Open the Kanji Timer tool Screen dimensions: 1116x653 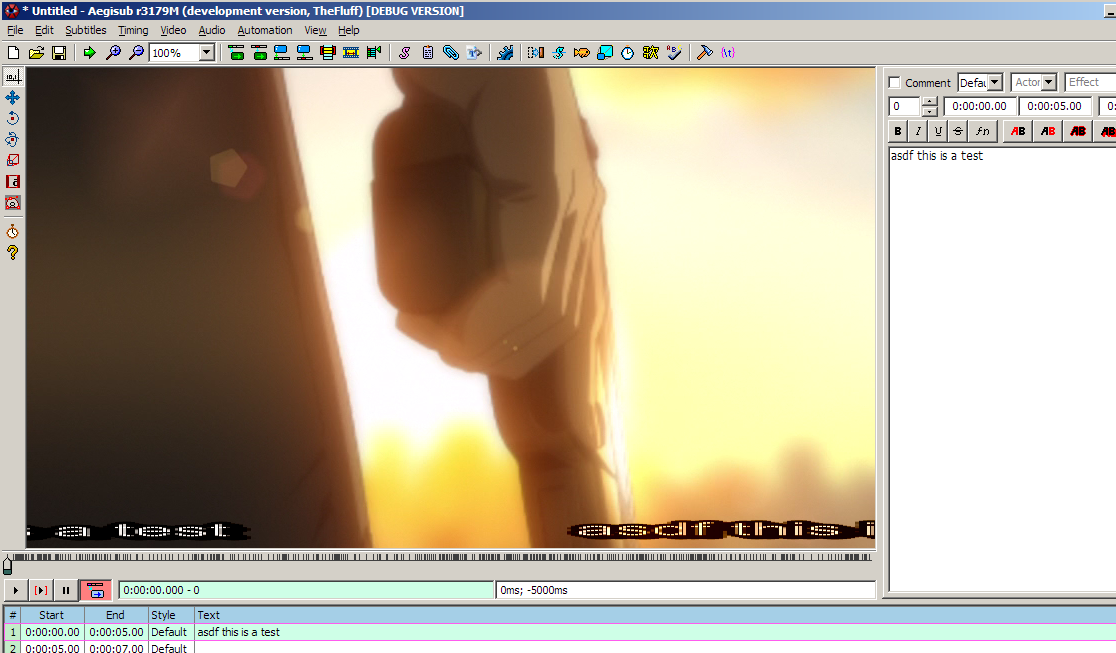click(x=651, y=53)
